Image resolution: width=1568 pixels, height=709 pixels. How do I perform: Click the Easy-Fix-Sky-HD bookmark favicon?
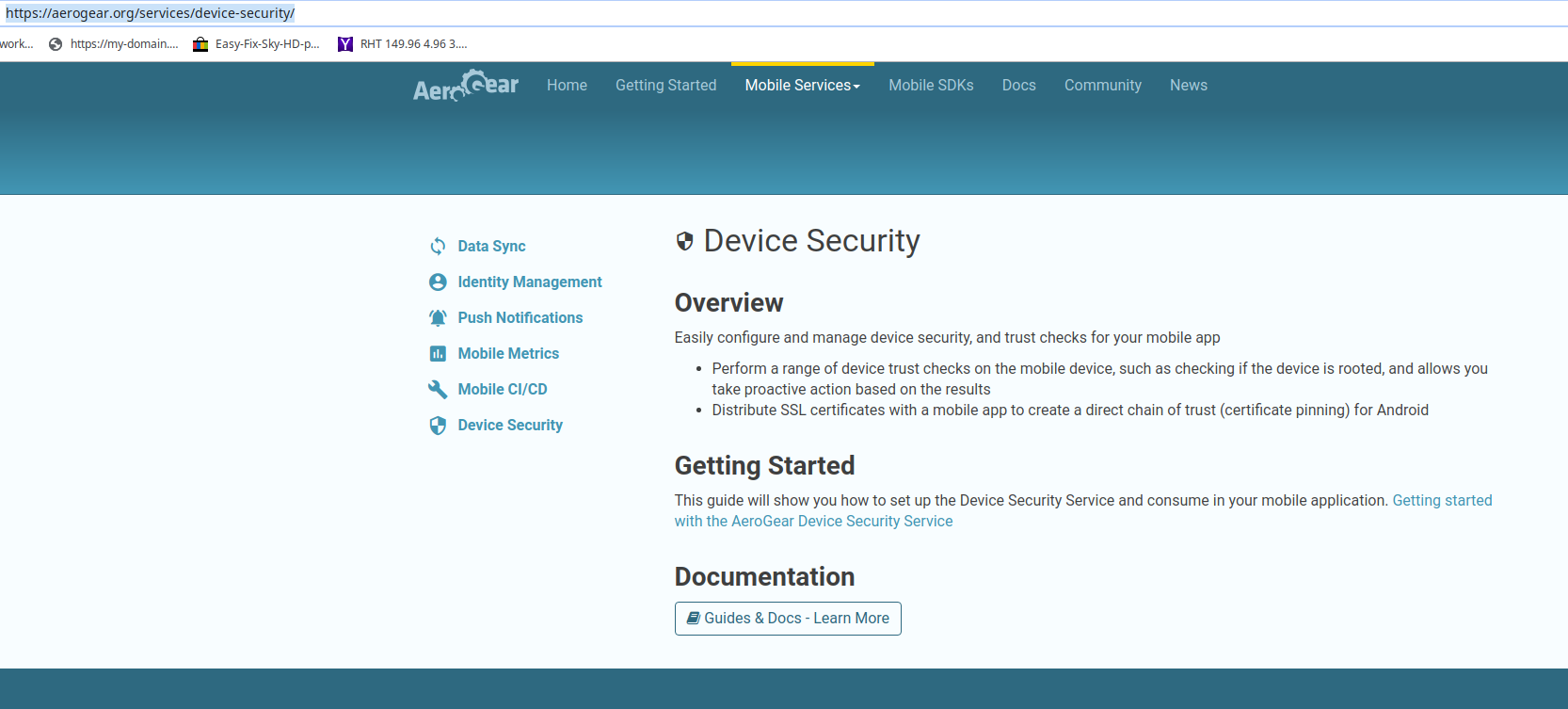(x=200, y=44)
